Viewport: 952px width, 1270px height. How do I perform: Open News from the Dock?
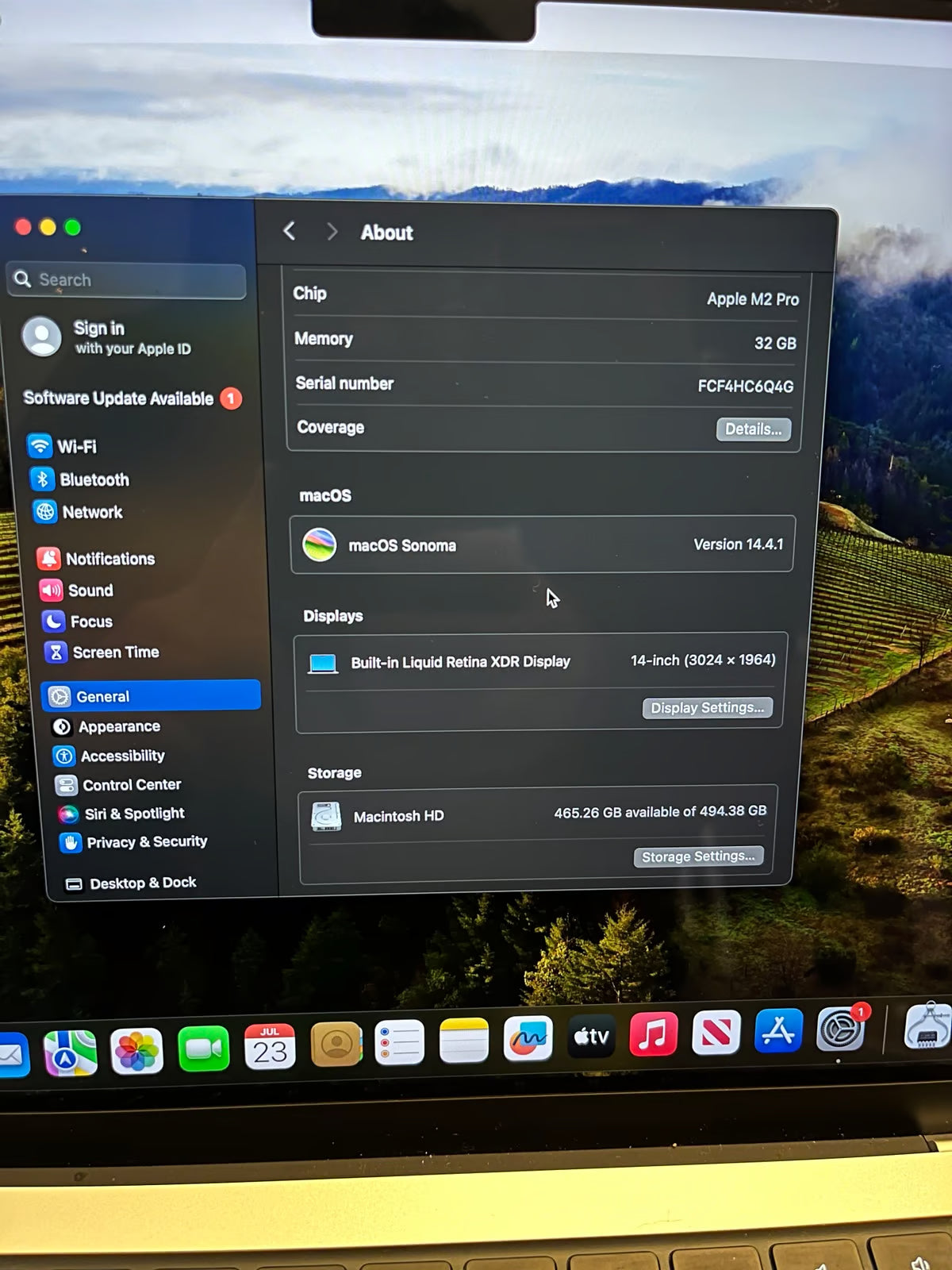716,1033
